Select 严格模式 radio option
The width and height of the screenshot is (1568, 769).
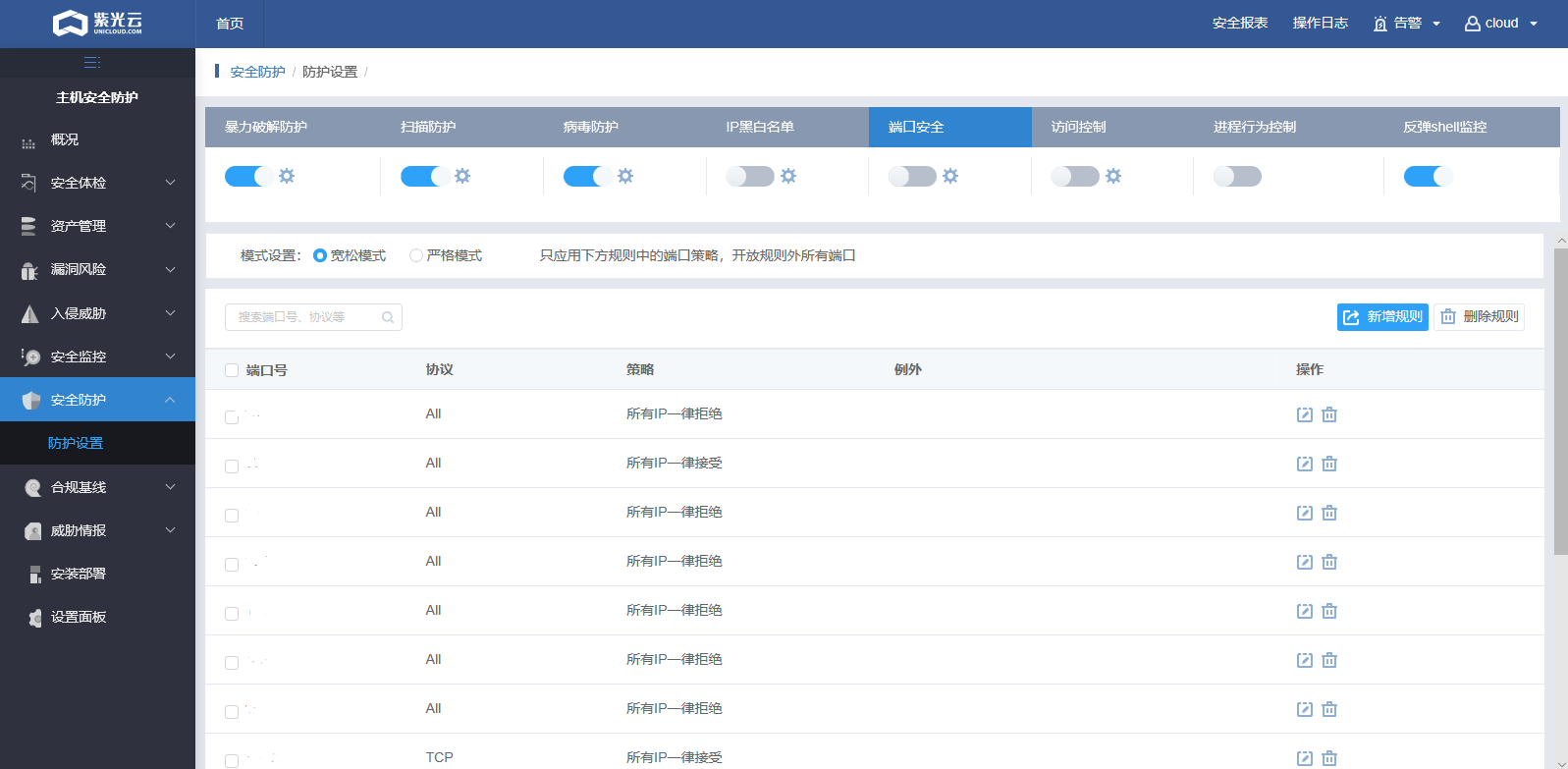[416, 255]
